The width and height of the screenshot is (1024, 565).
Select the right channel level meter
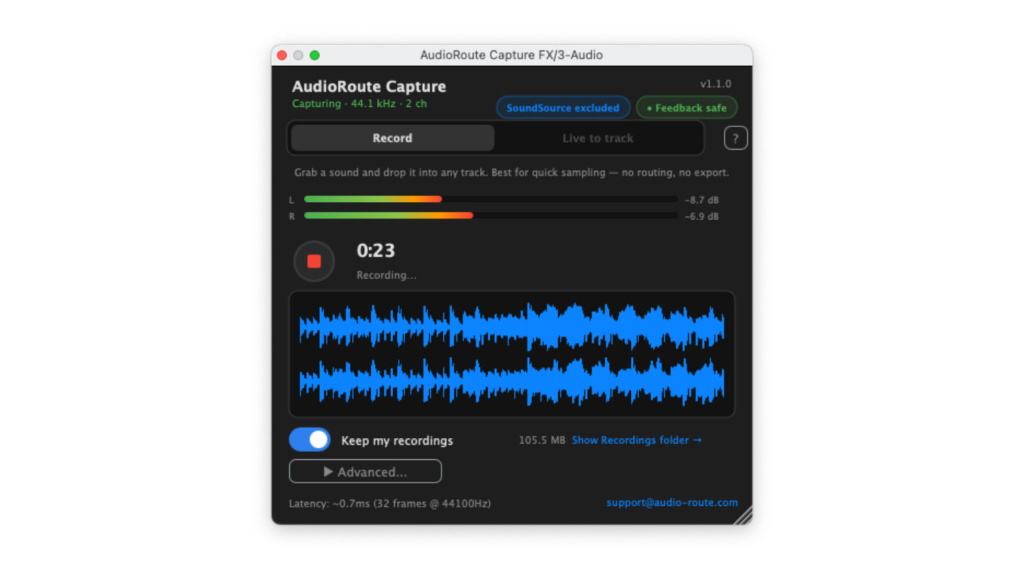coord(490,216)
